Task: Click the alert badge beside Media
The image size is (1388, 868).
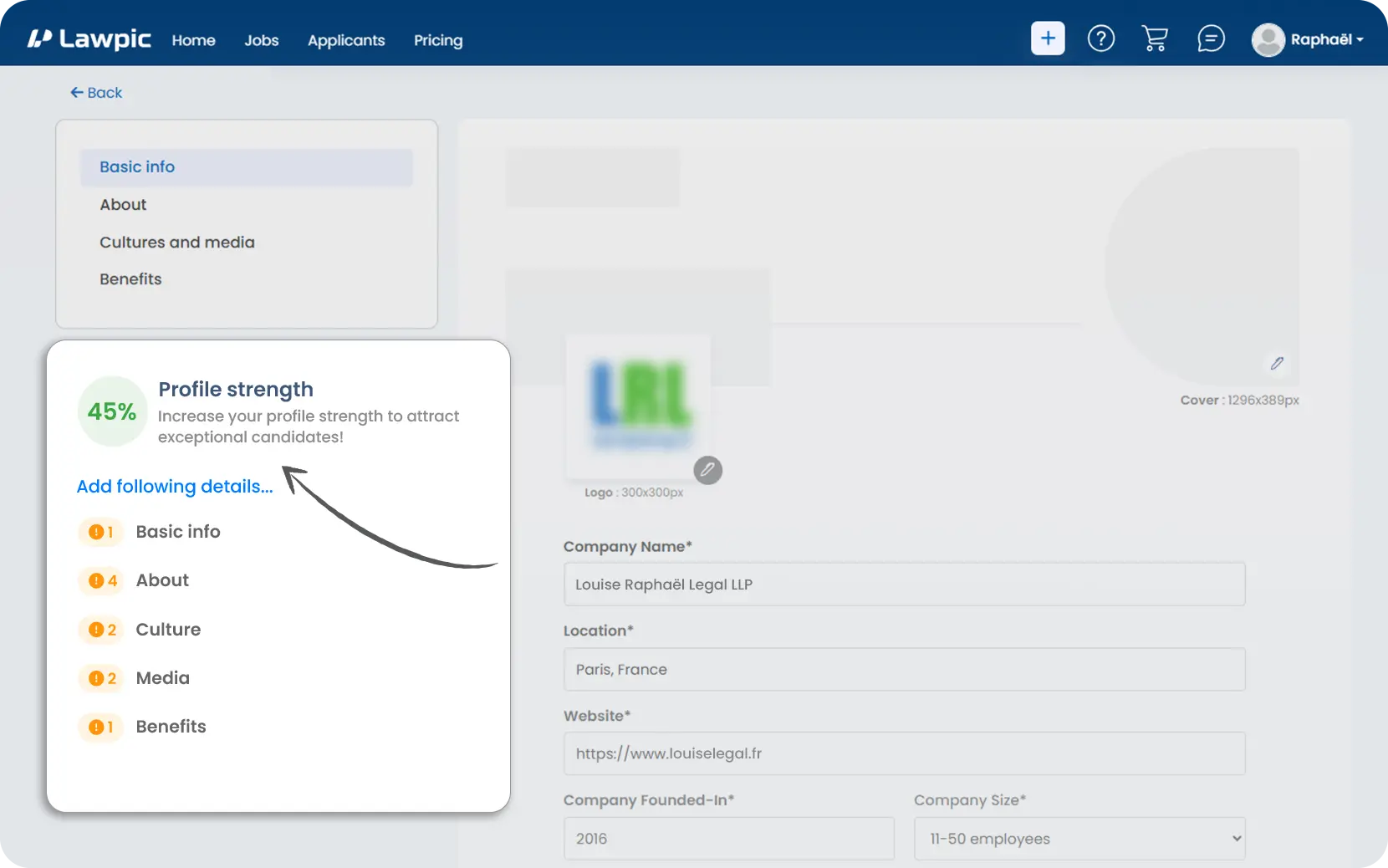Action: tap(100, 678)
